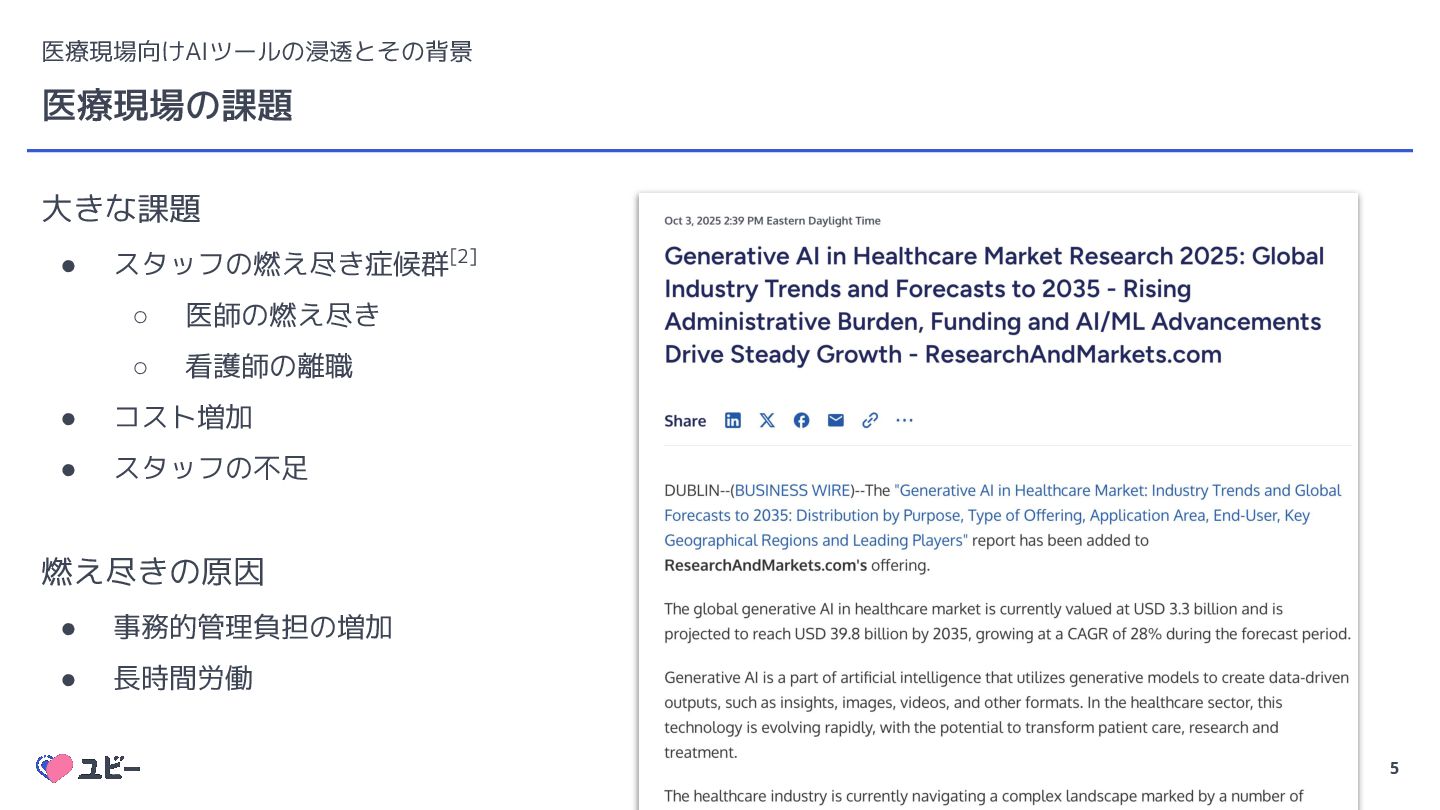This screenshot has width=1440, height=810.
Task: Click the sub-bullet 医師の燃え尽き
Action: [283, 315]
